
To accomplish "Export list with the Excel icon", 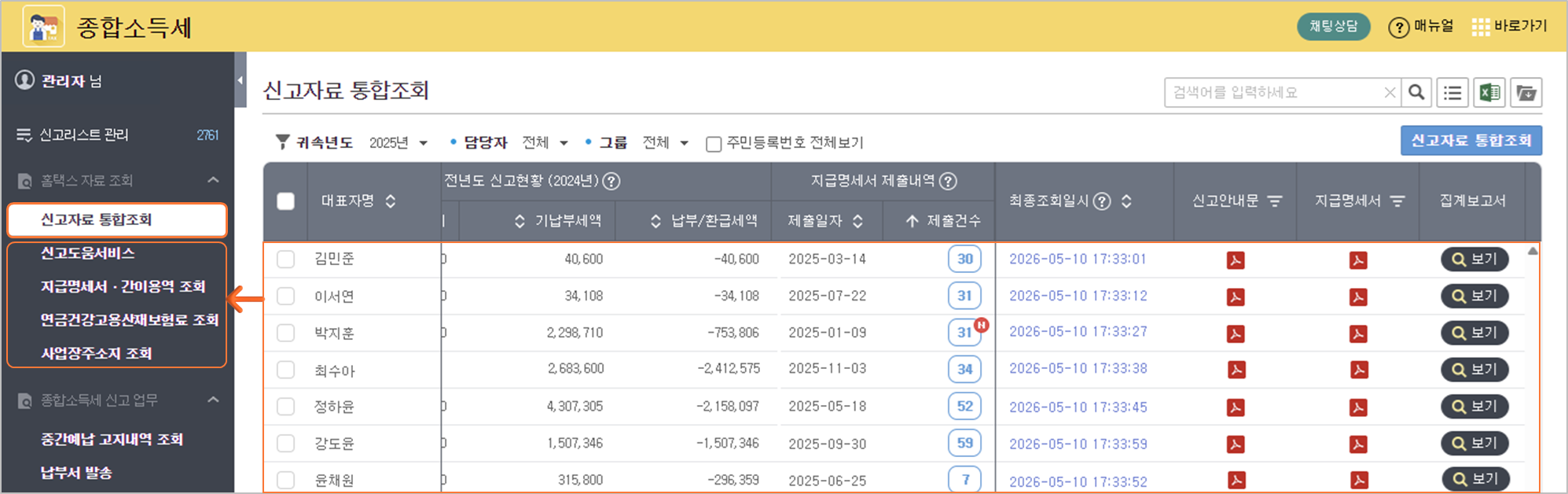I will 1489,93.
